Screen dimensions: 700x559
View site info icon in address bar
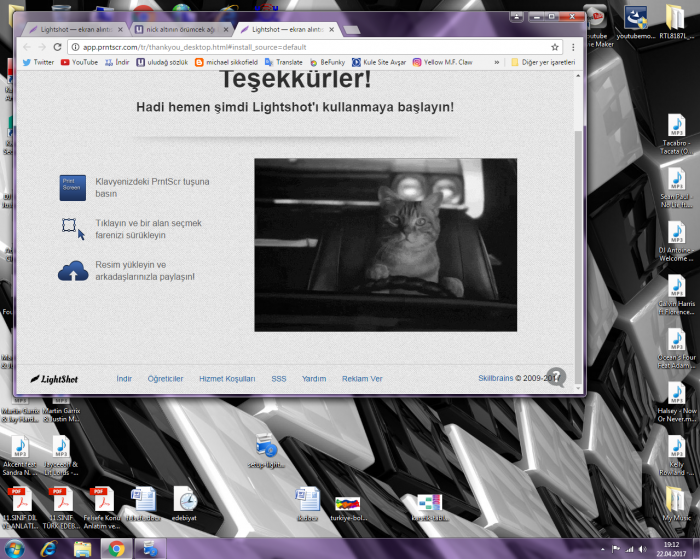[75, 47]
